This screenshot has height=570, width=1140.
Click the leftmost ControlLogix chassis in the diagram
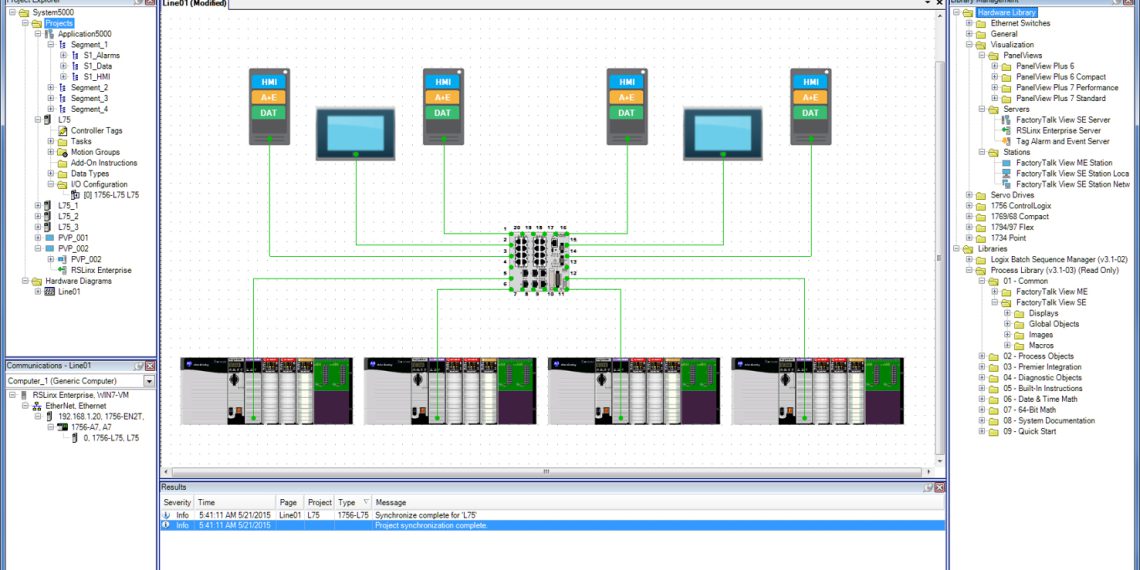(x=268, y=389)
